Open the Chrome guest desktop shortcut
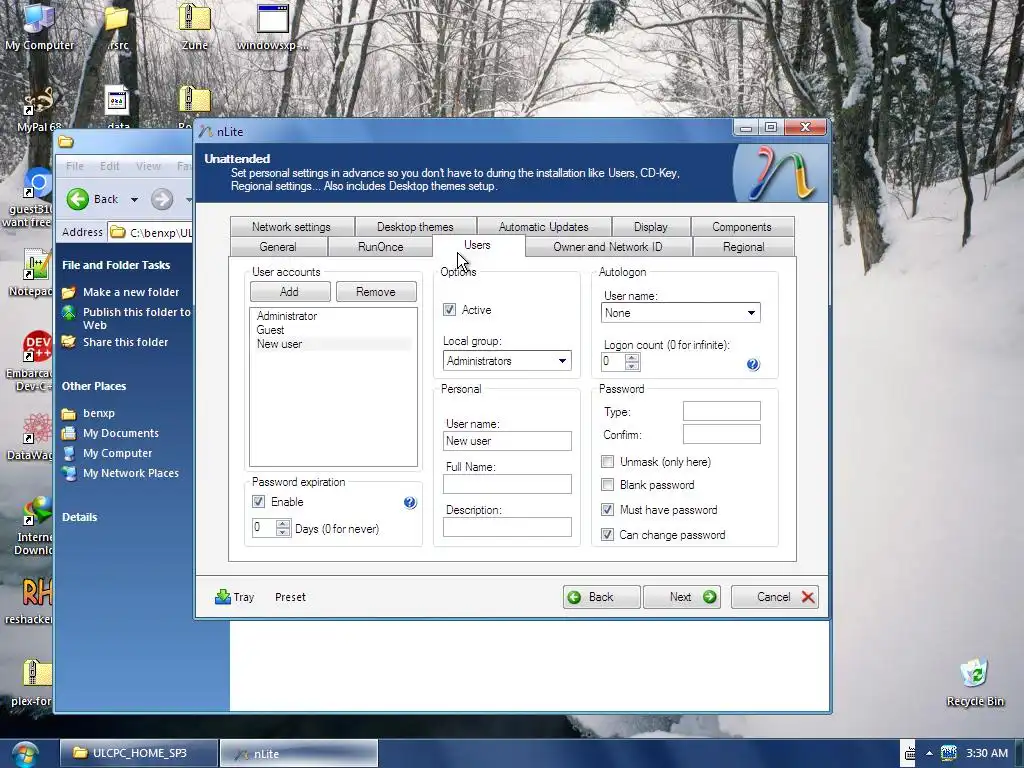Image resolution: width=1024 pixels, height=768 pixels. [x=38, y=185]
